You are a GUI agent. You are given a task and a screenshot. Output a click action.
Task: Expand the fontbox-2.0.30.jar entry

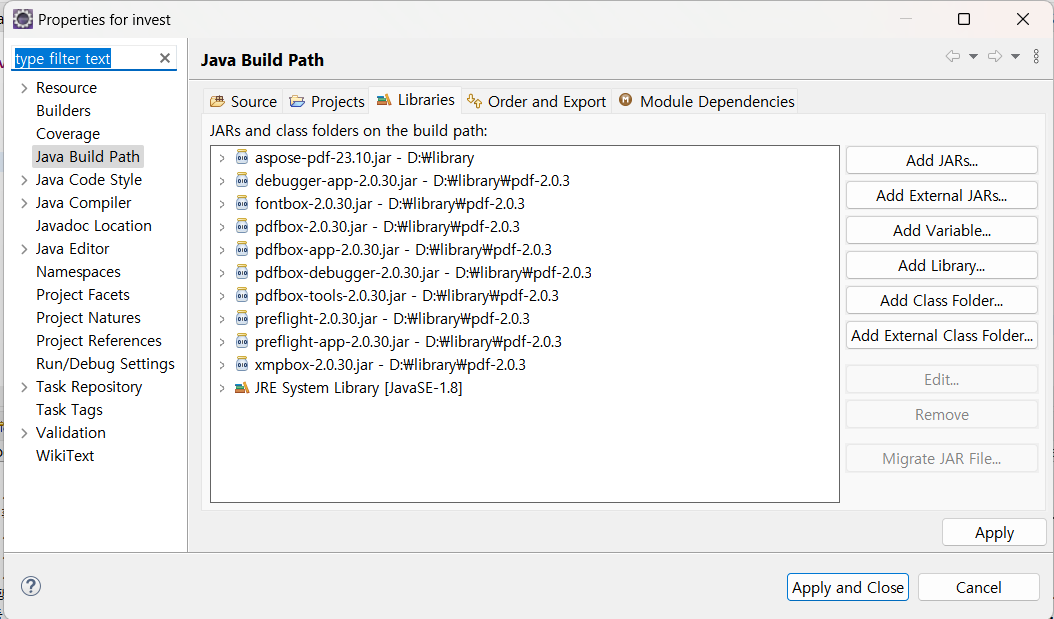pyautogui.click(x=222, y=204)
